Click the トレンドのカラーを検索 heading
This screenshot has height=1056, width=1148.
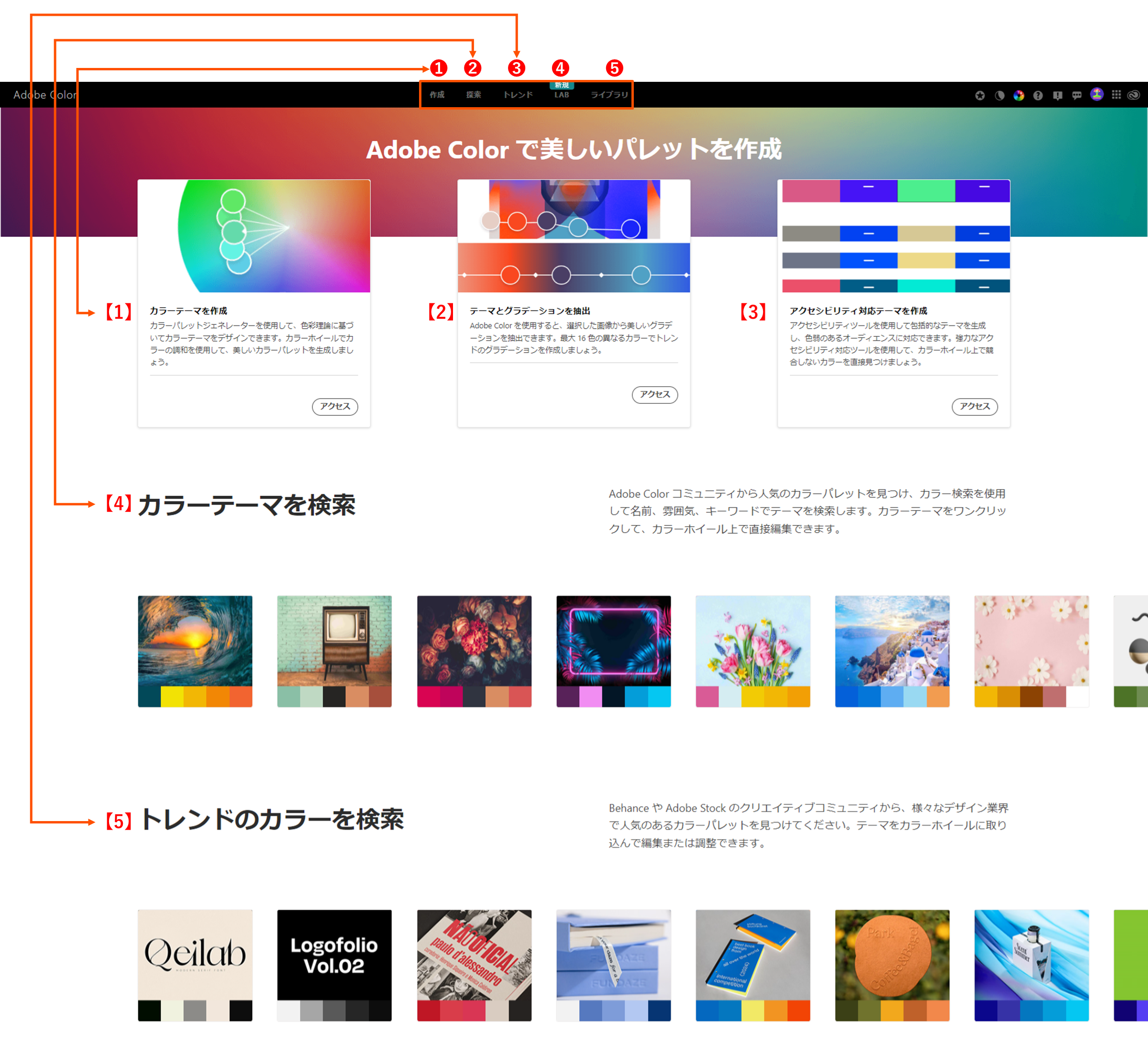273,819
